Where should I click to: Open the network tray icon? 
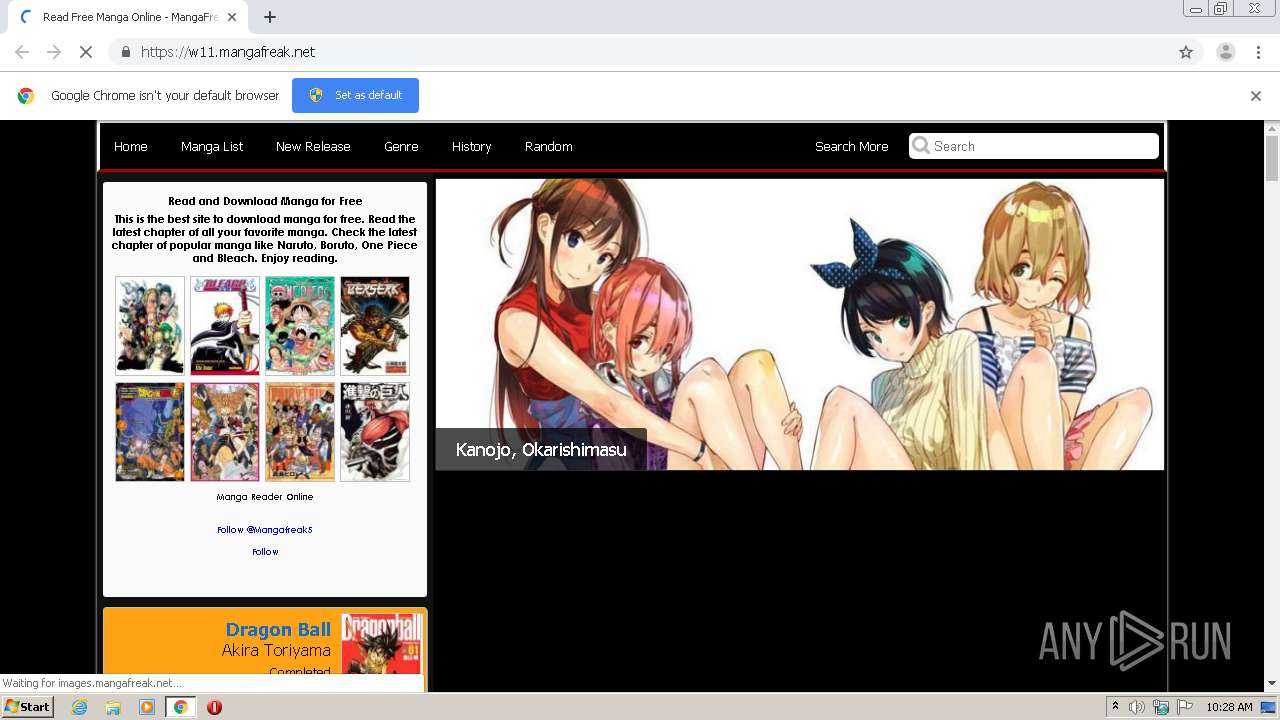(x=1161, y=707)
